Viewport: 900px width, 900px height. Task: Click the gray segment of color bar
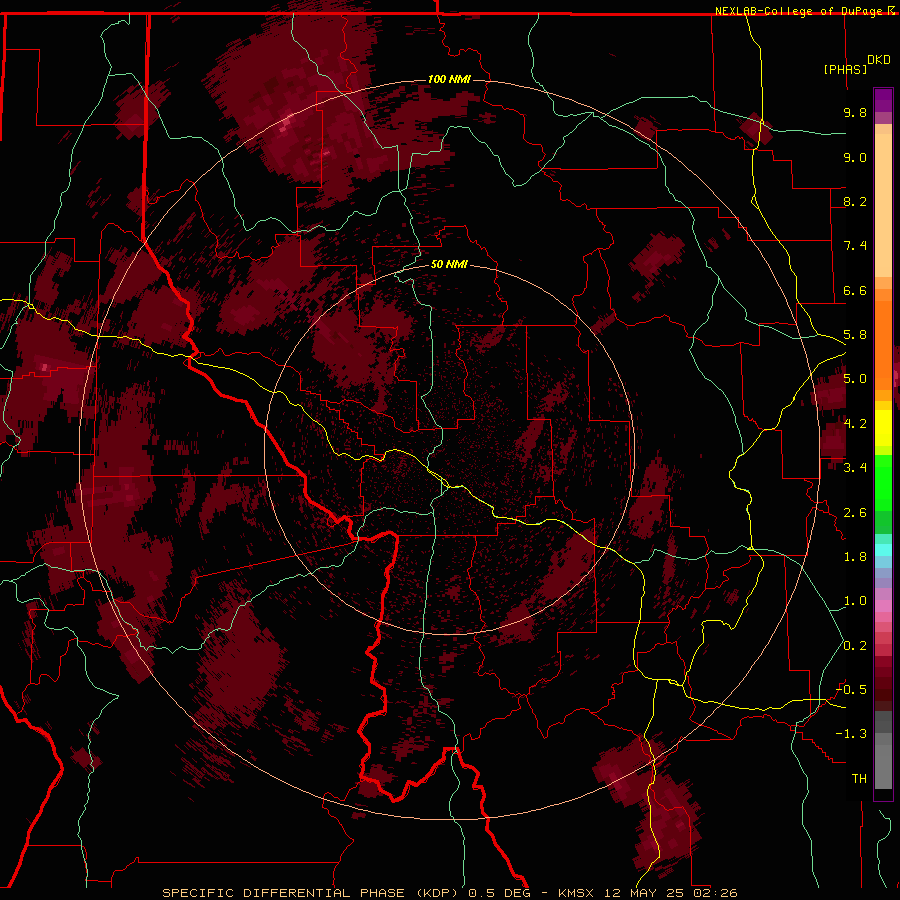pos(883,749)
